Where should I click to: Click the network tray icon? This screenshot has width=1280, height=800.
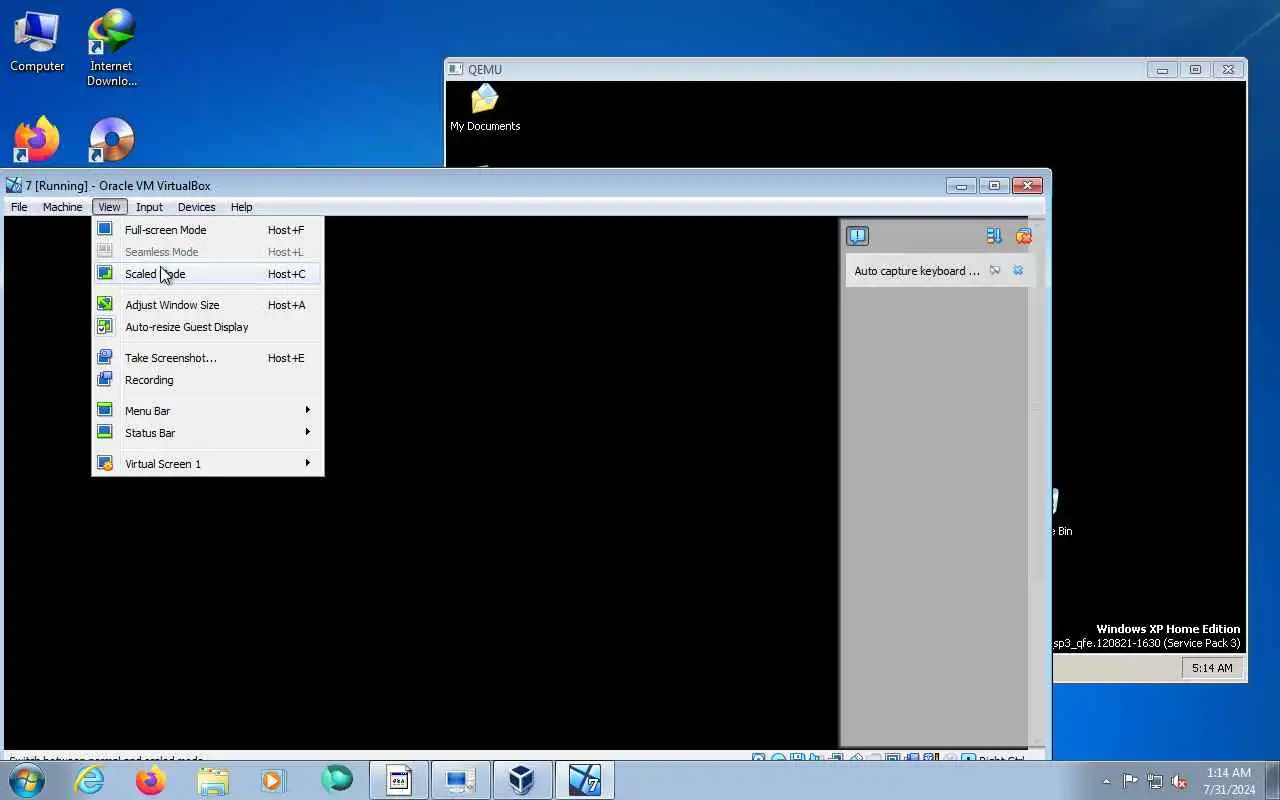click(1155, 781)
